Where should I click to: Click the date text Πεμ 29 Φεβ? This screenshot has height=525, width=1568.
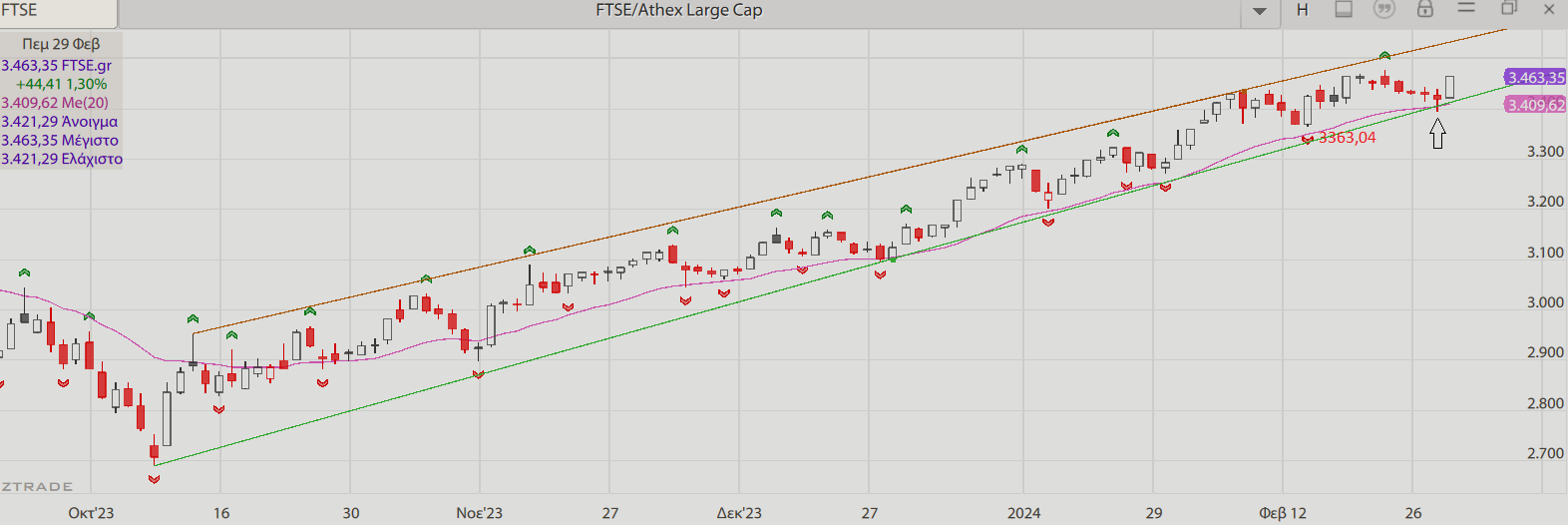(61, 44)
